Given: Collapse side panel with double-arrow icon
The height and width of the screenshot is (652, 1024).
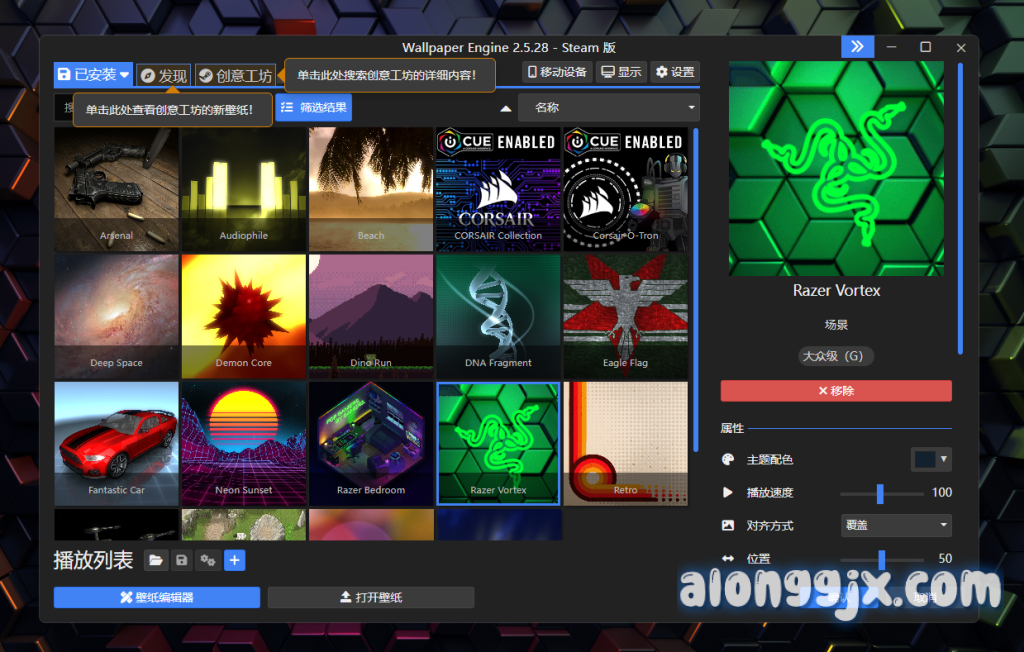Looking at the screenshot, I should tap(857, 47).
